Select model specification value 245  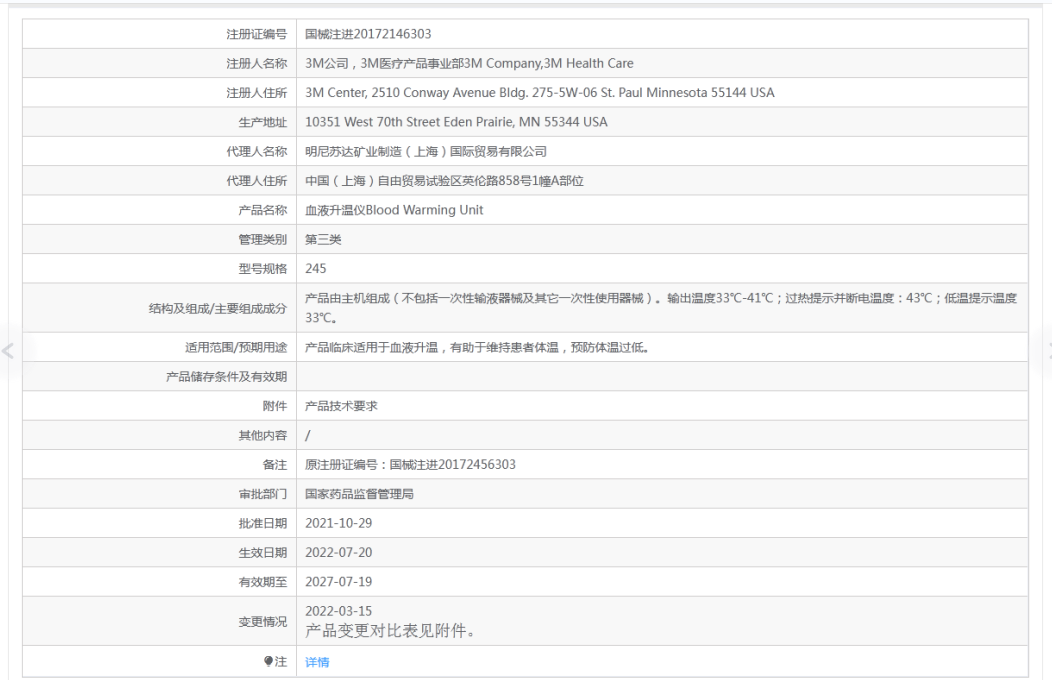tap(315, 269)
